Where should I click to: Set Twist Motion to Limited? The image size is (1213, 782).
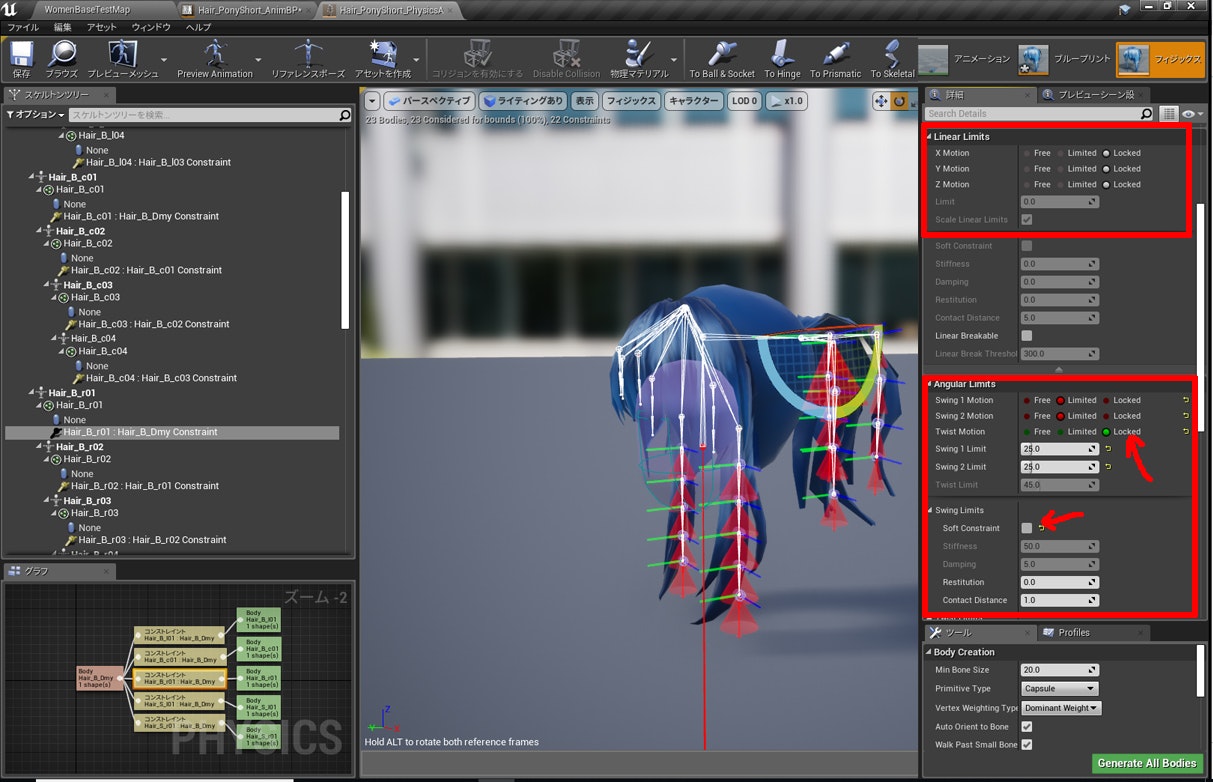1061,432
